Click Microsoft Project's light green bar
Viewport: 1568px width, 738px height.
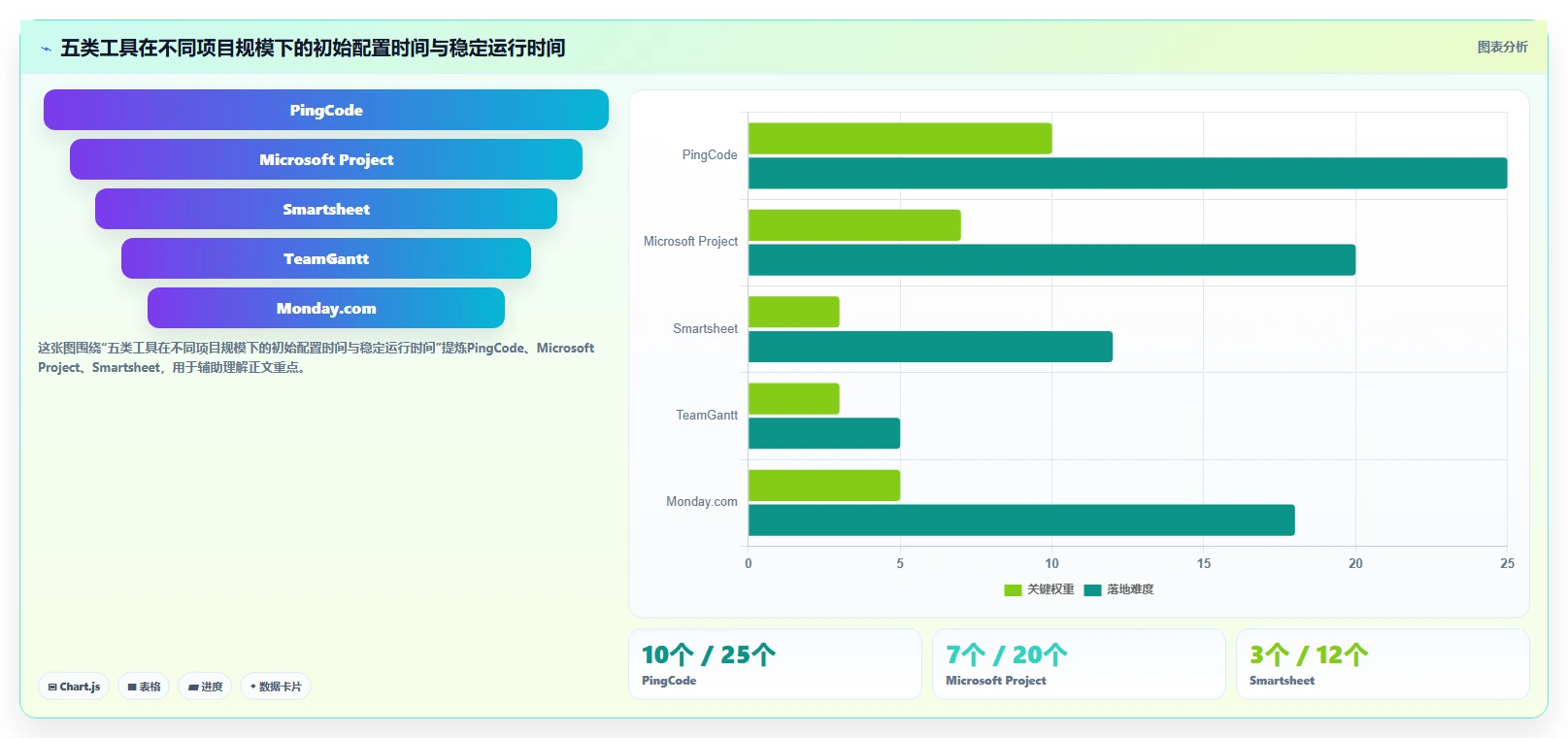(854, 225)
